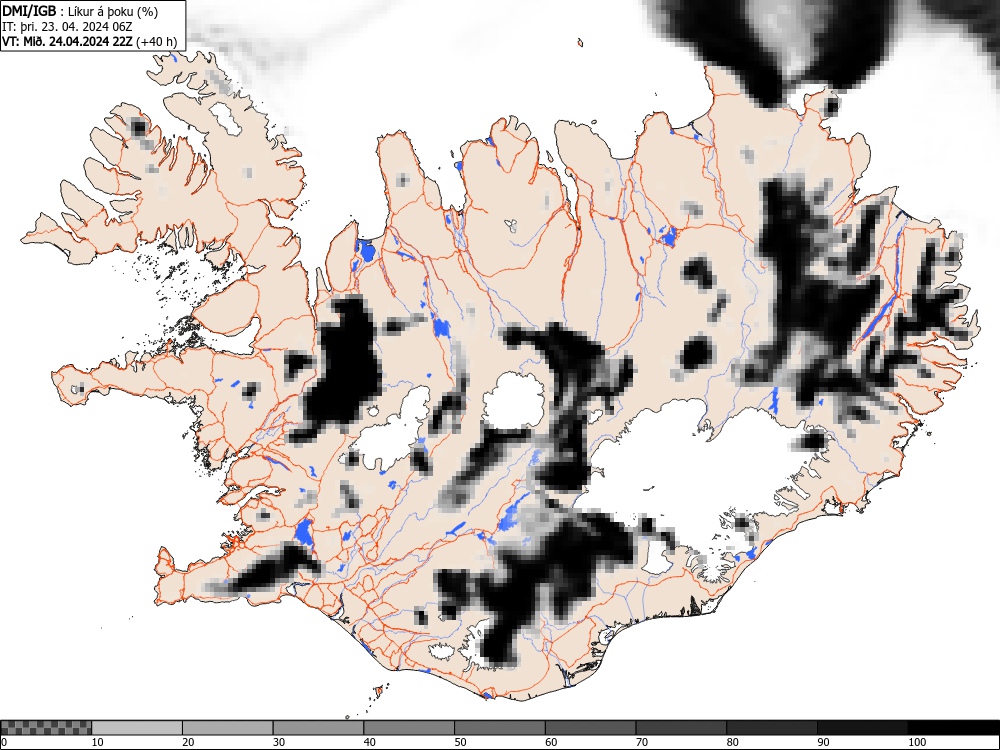
Task: Click the "VT: Mið. 24.04.2024 22Z" valid time line
Action: tap(68, 42)
